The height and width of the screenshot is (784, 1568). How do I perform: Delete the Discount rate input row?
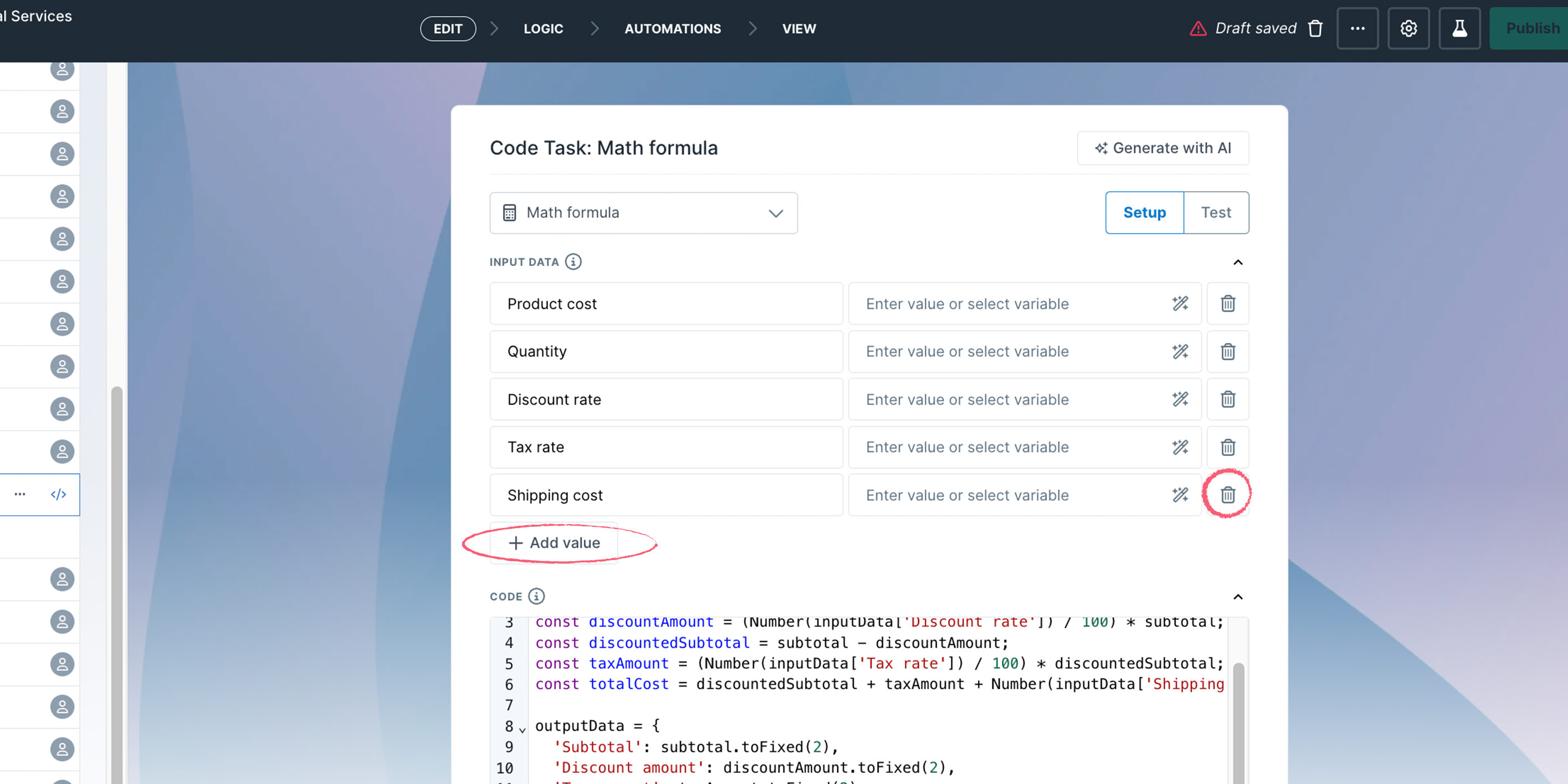click(x=1228, y=399)
